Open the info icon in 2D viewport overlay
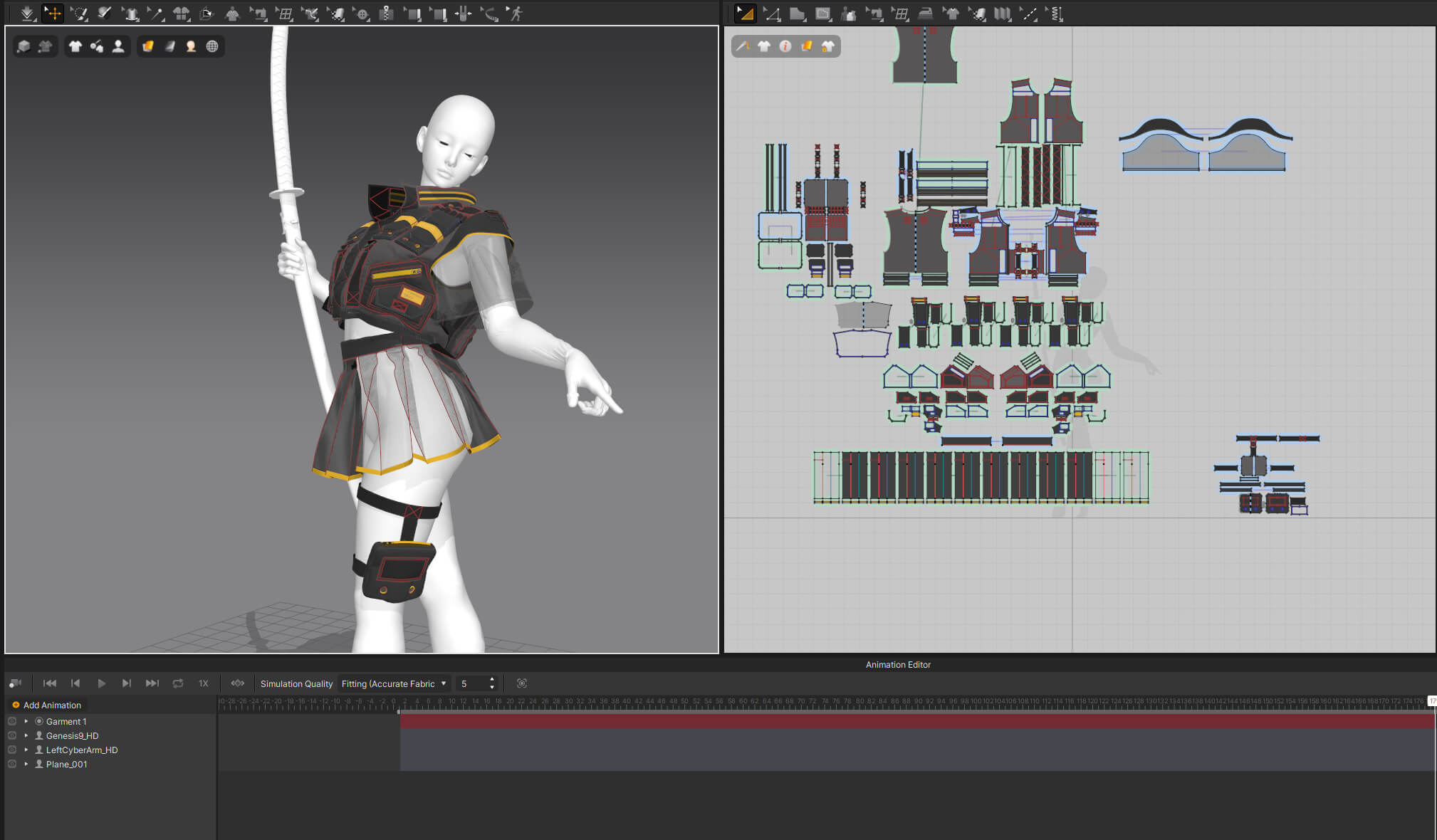 pyautogui.click(x=785, y=46)
